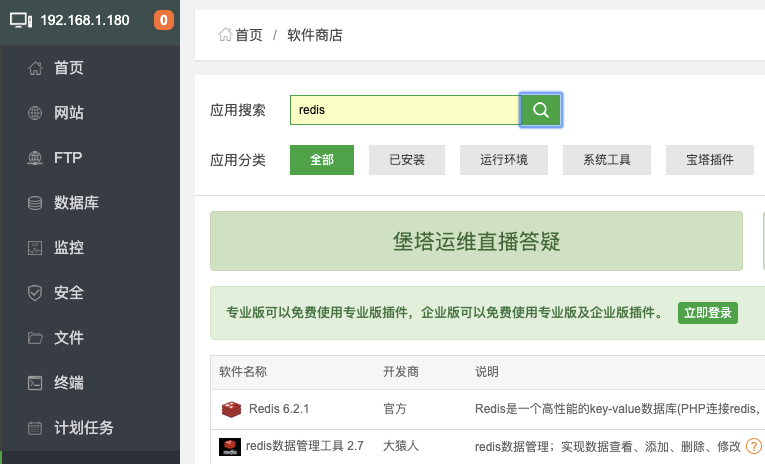Click the 立即登录 green button
This screenshot has height=464, width=765.
(708, 313)
